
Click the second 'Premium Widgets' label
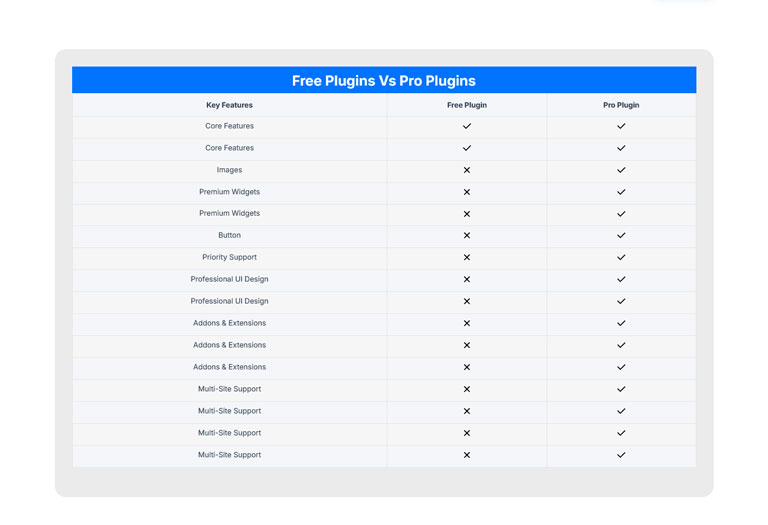click(x=229, y=214)
